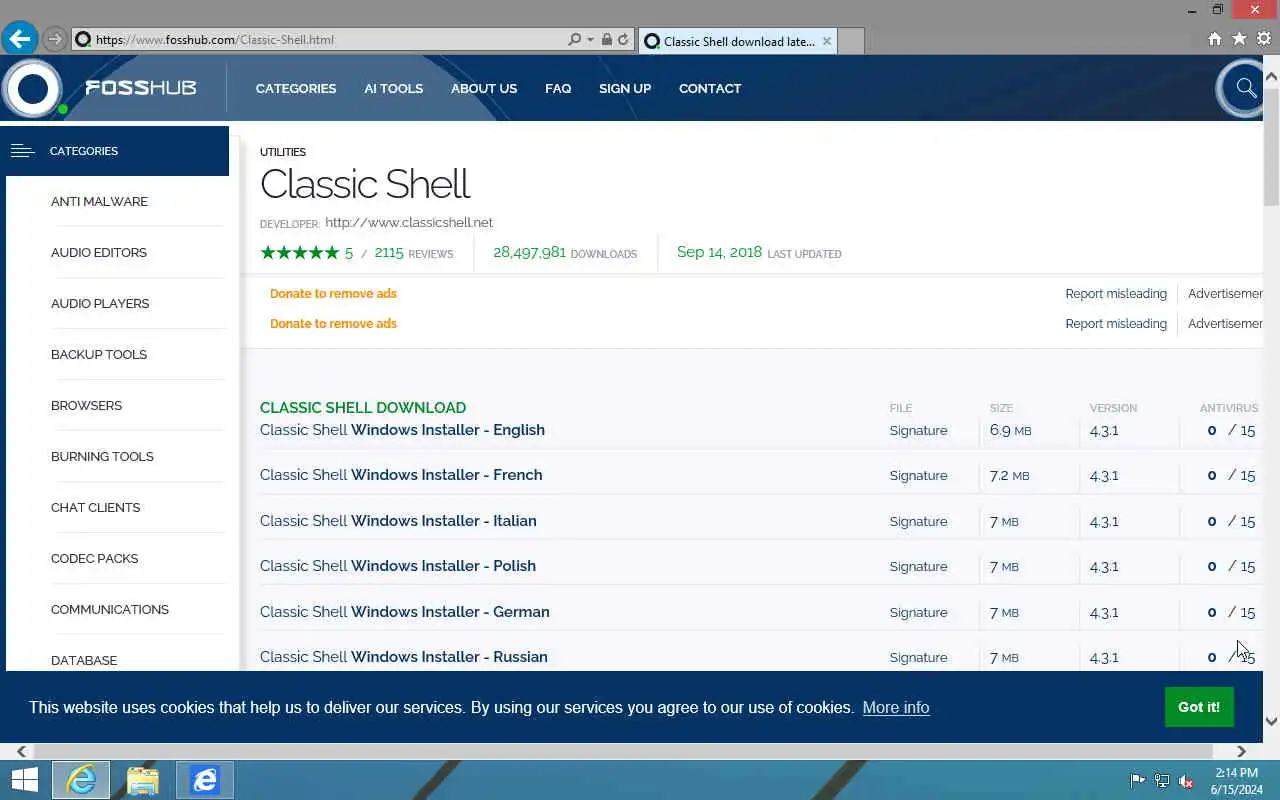Select COMMUNICATIONS category
Image resolution: width=1280 pixels, height=800 pixels.
[110, 610]
